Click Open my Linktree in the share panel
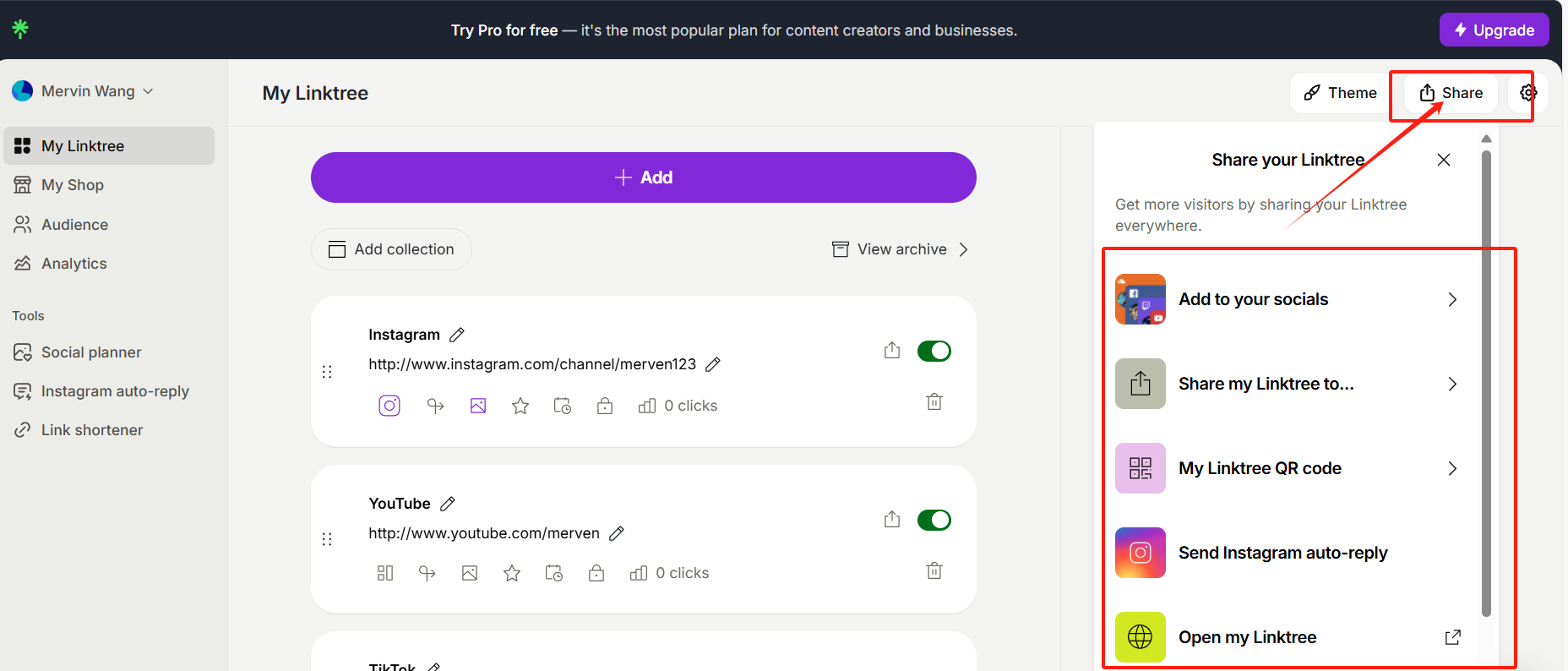This screenshot has height=671, width=1568. (1287, 637)
